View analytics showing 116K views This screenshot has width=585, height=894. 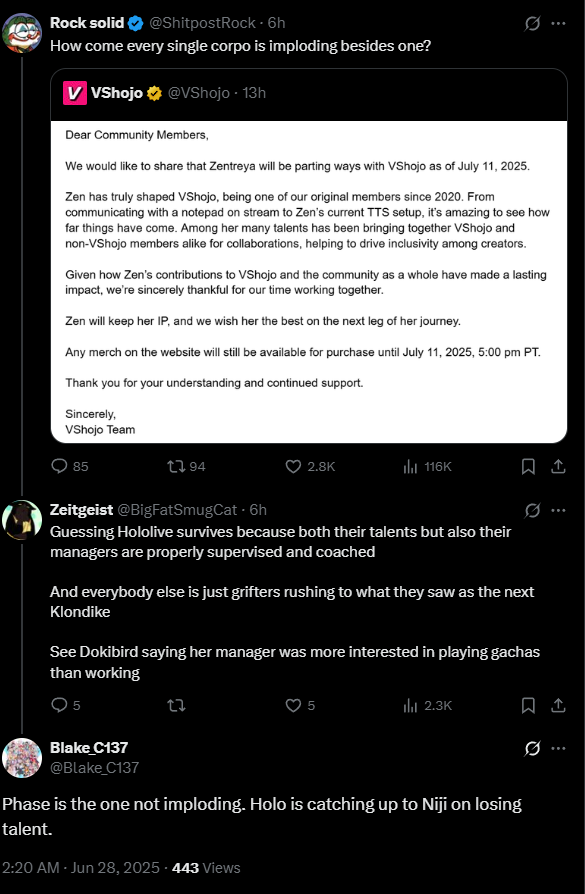click(427, 466)
